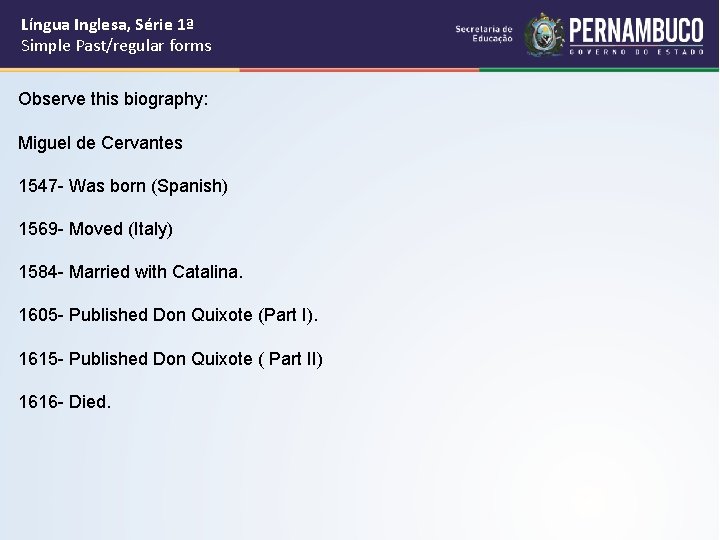This screenshot has width=720, height=540.
Task: Click the yellow segment of the header stripe
Action: (x=120, y=70)
